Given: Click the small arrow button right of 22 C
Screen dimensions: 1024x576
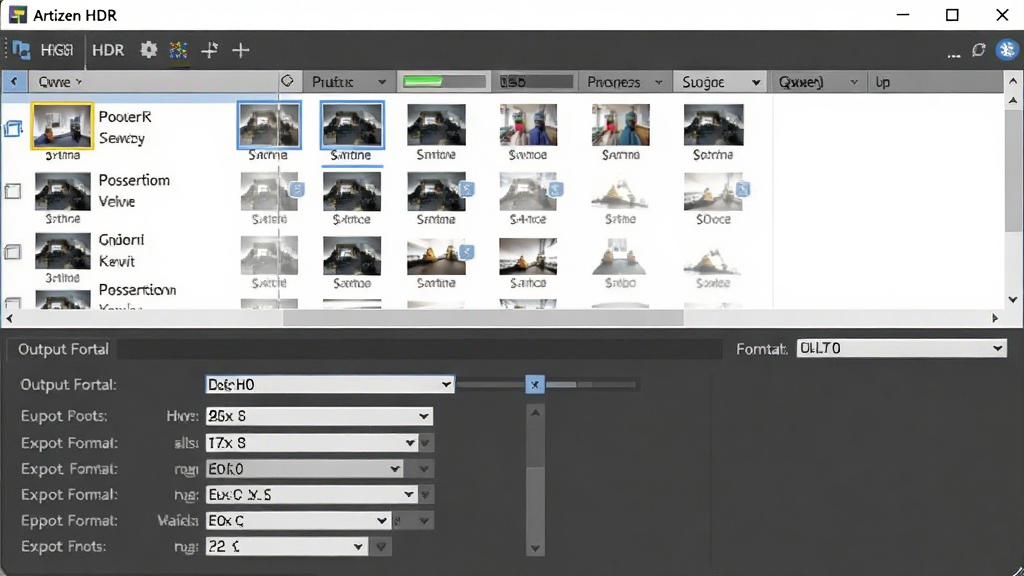Looking at the screenshot, I should point(381,547).
